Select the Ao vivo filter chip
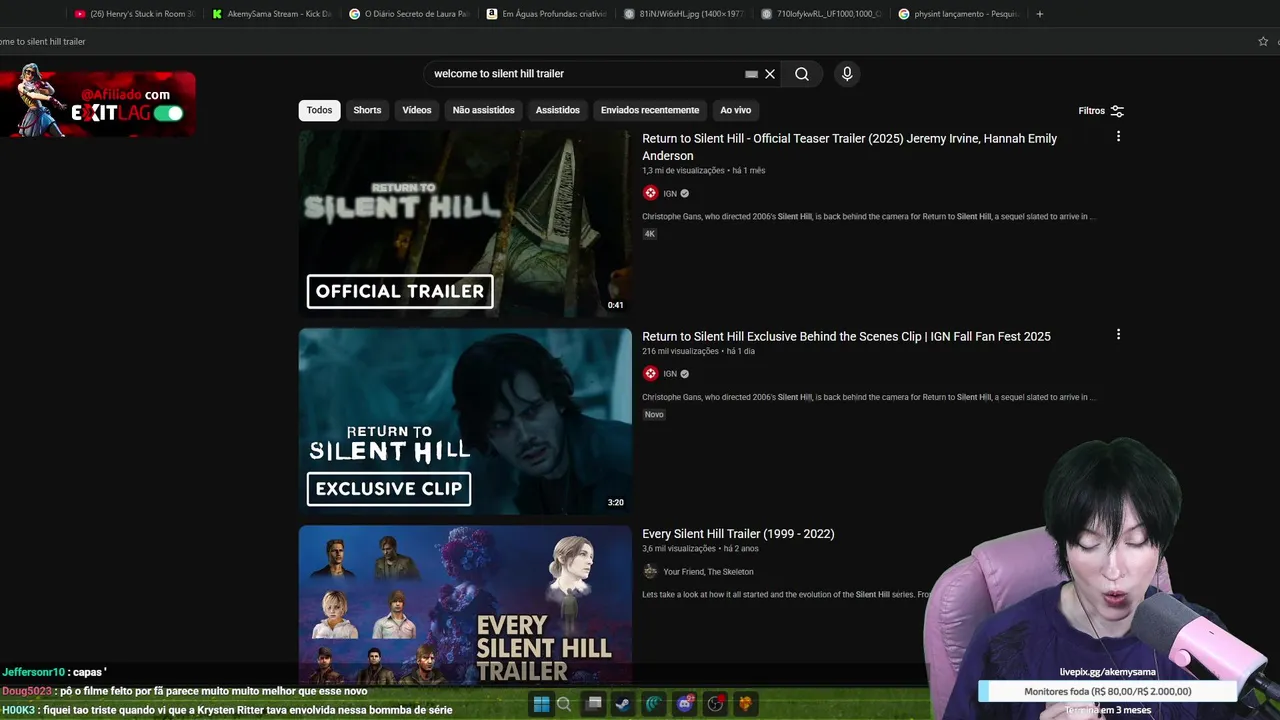 coord(735,110)
